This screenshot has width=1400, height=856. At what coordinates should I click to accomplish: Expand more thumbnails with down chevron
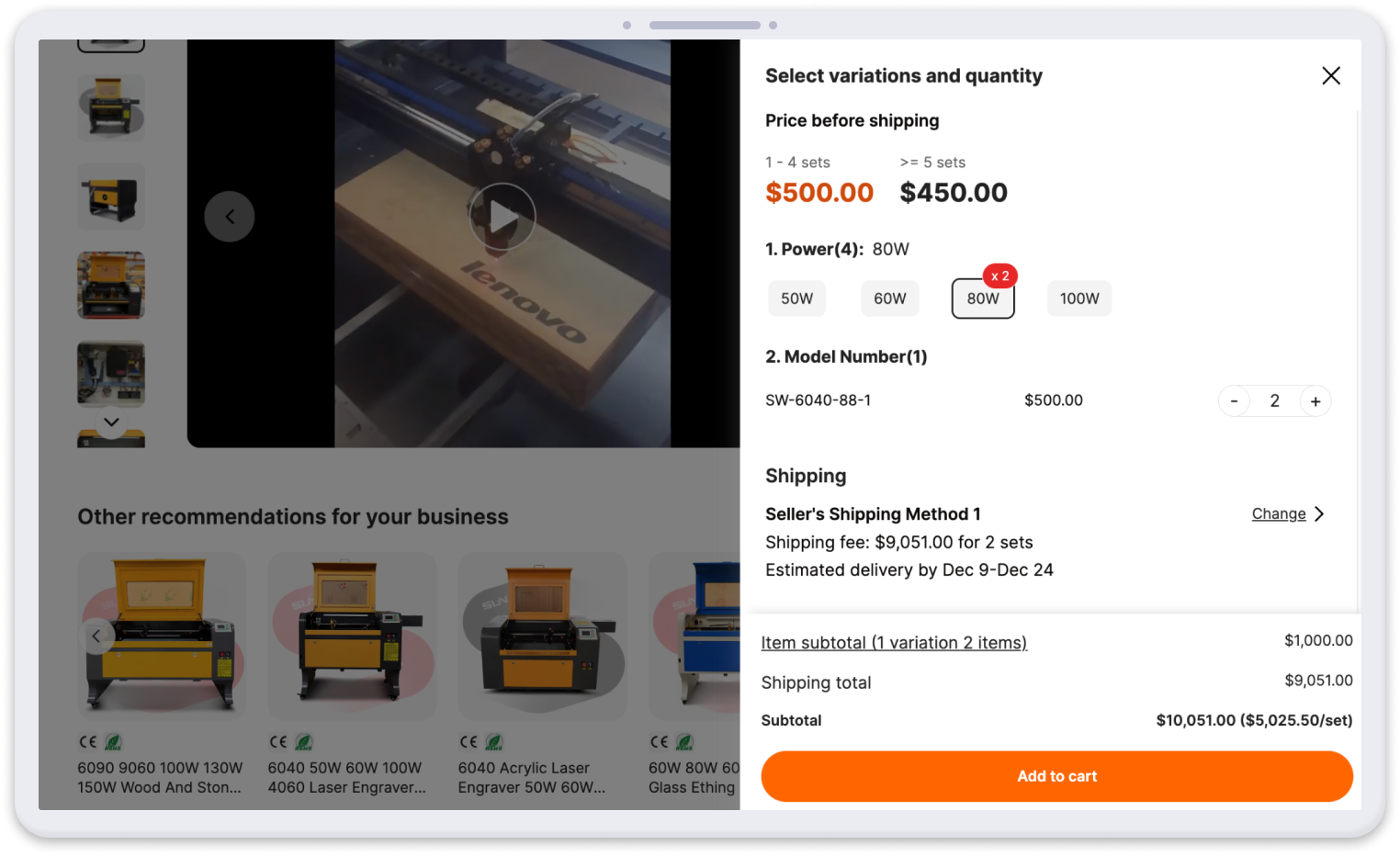(111, 422)
